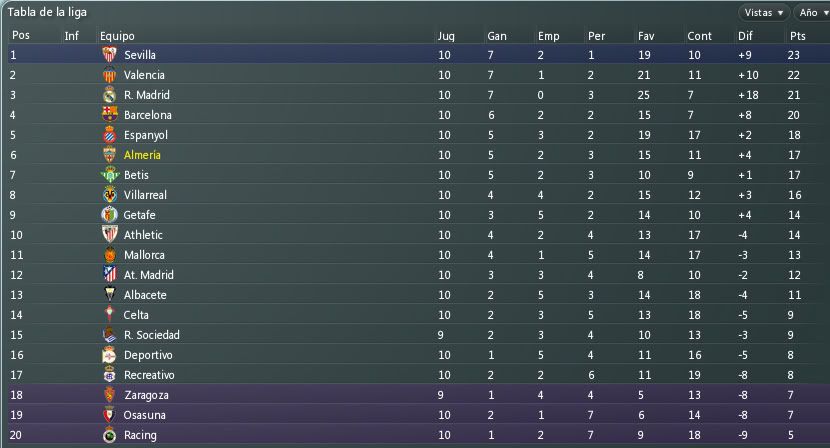Sort by the Dif column header
This screenshot has width=830, height=448.
pyautogui.click(x=745, y=36)
